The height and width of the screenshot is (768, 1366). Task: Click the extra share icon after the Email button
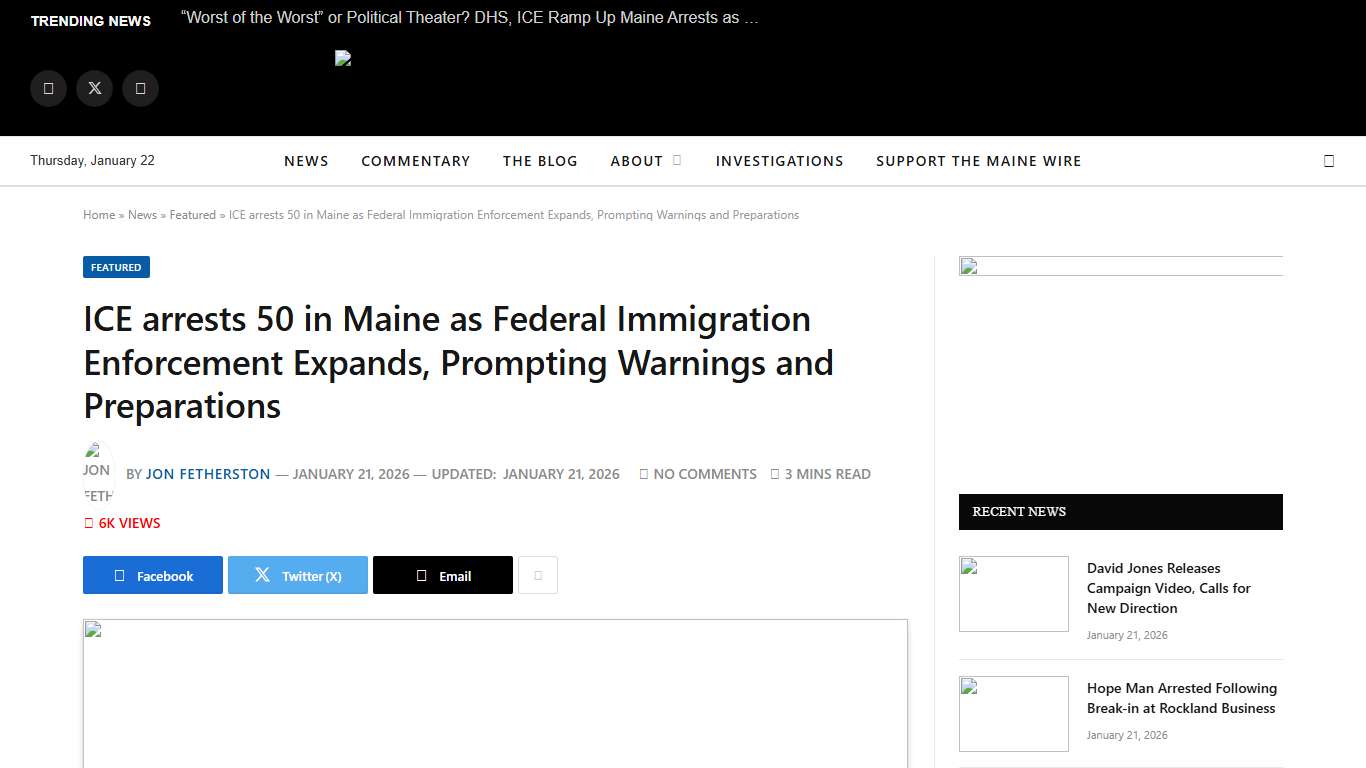click(538, 575)
